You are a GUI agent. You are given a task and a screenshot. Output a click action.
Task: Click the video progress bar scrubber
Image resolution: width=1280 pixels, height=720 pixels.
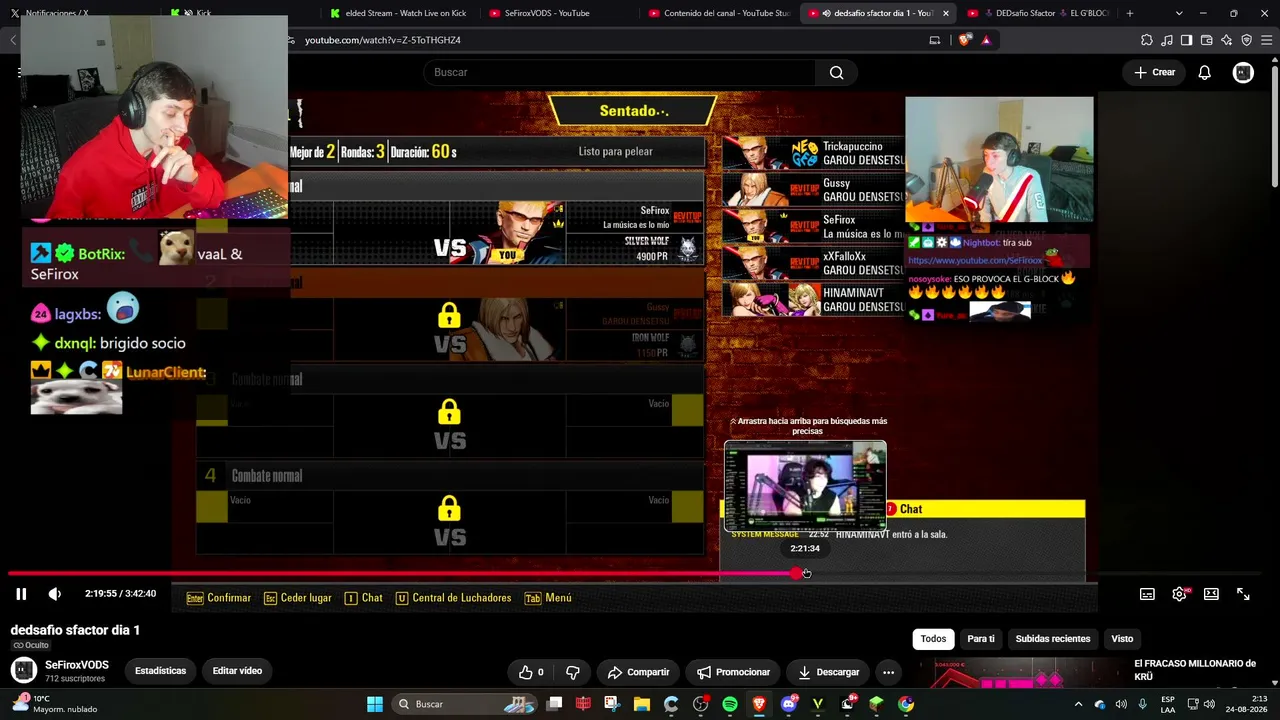[x=796, y=573]
